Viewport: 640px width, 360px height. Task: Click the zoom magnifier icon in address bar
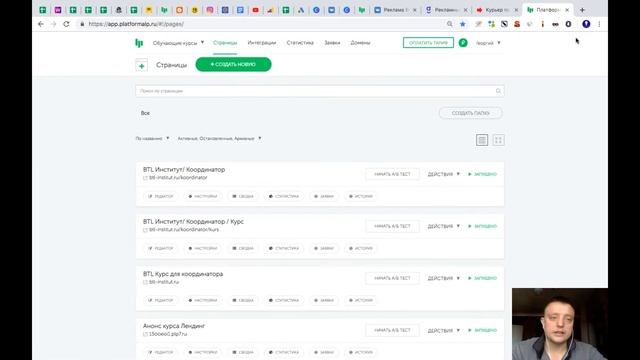point(449,24)
